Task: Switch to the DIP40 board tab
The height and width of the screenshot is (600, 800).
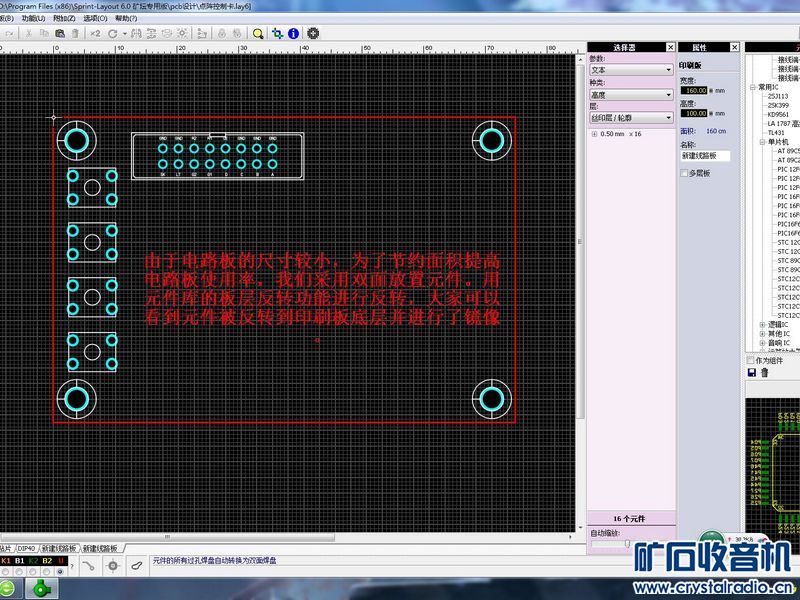Action: (26, 548)
